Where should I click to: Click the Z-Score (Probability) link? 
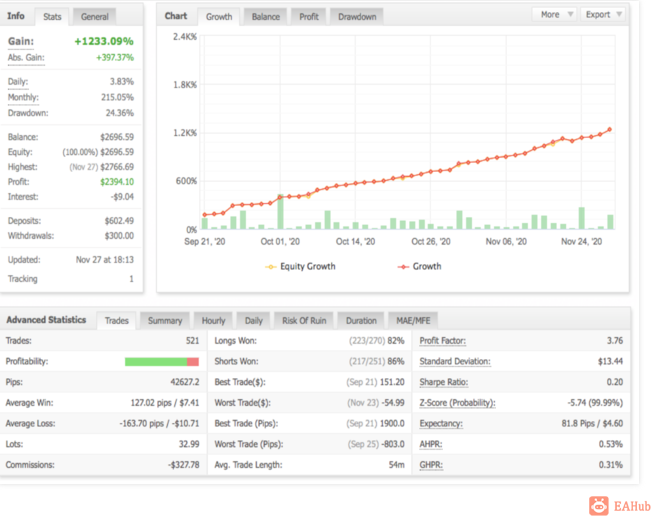pos(457,403)
